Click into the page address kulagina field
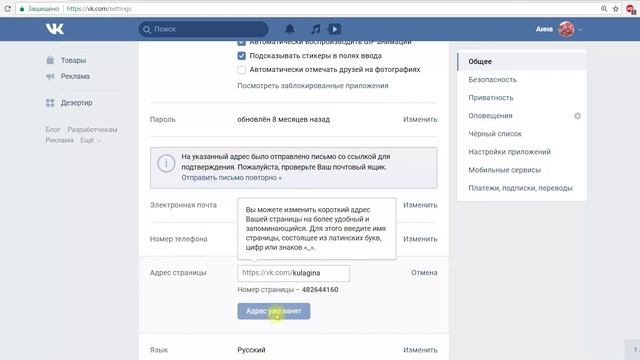The width and height of the screenshot is (640, 360). [x=293, y=273]
